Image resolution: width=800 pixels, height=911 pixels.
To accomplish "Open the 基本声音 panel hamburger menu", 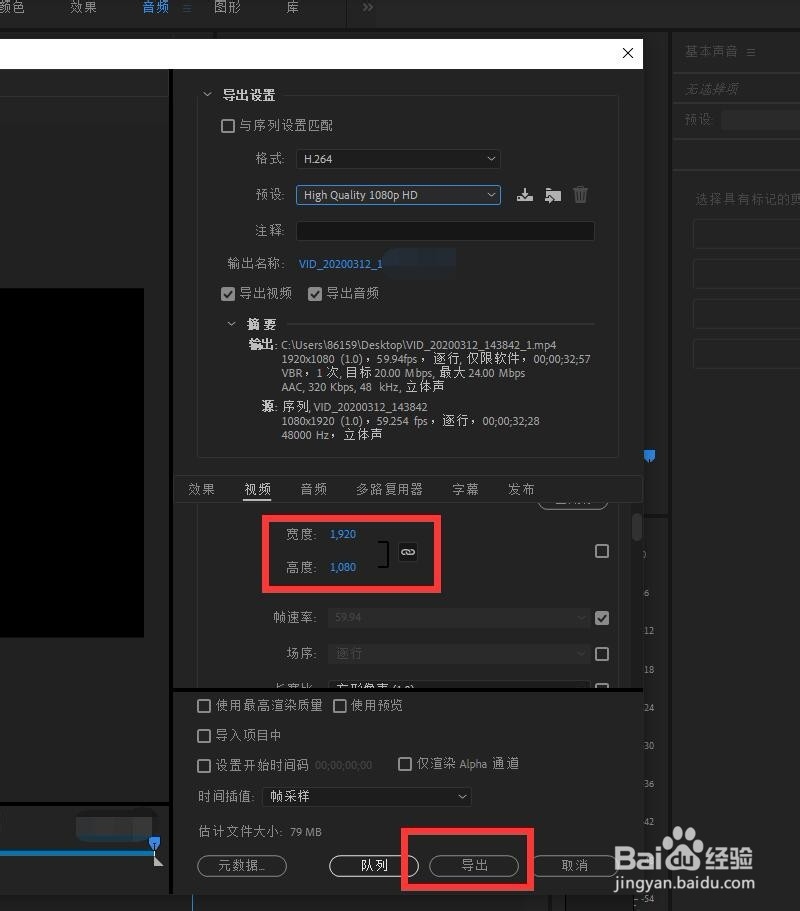I will [x=751, y=52].
